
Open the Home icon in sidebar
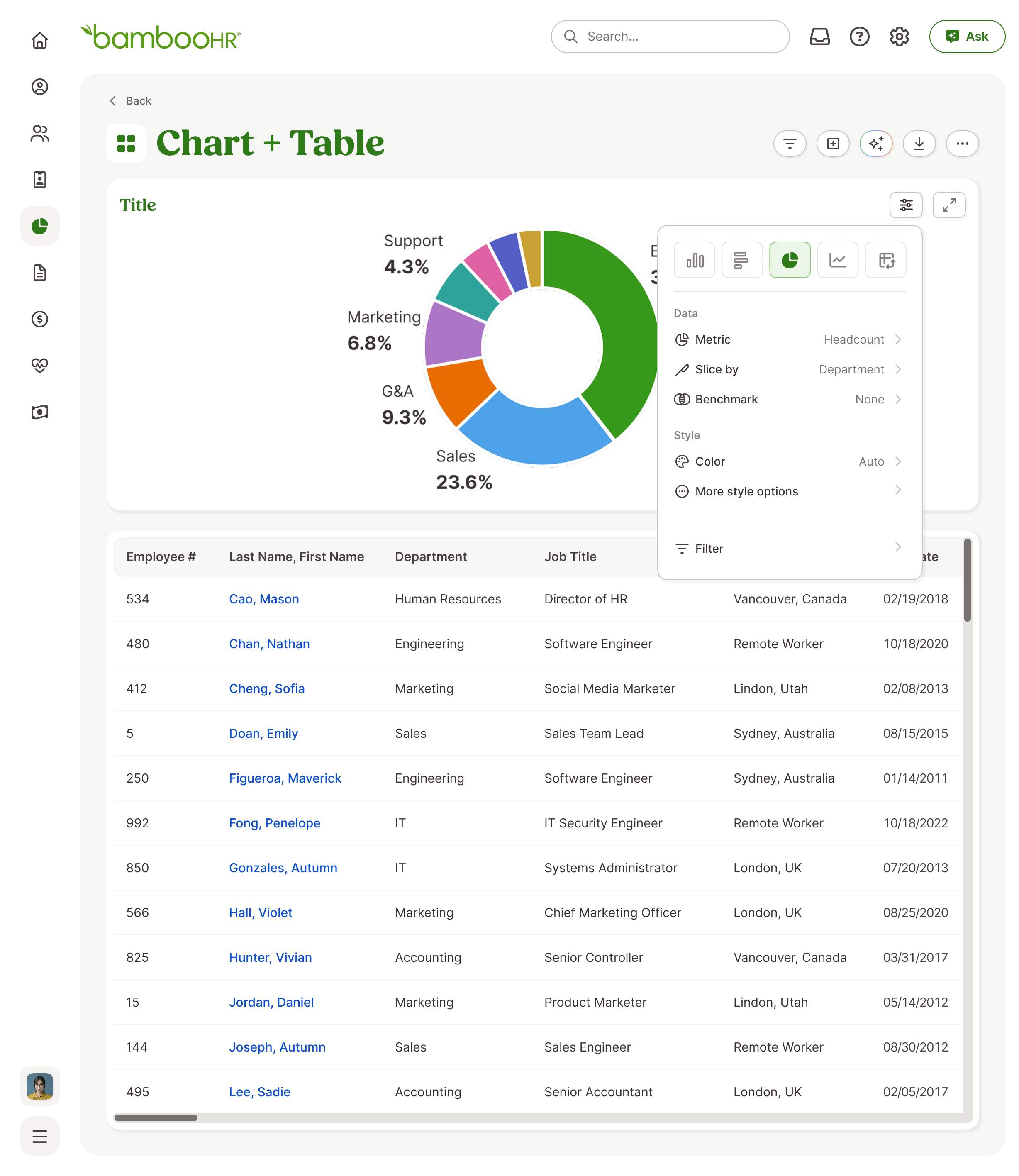coord(40,40)
